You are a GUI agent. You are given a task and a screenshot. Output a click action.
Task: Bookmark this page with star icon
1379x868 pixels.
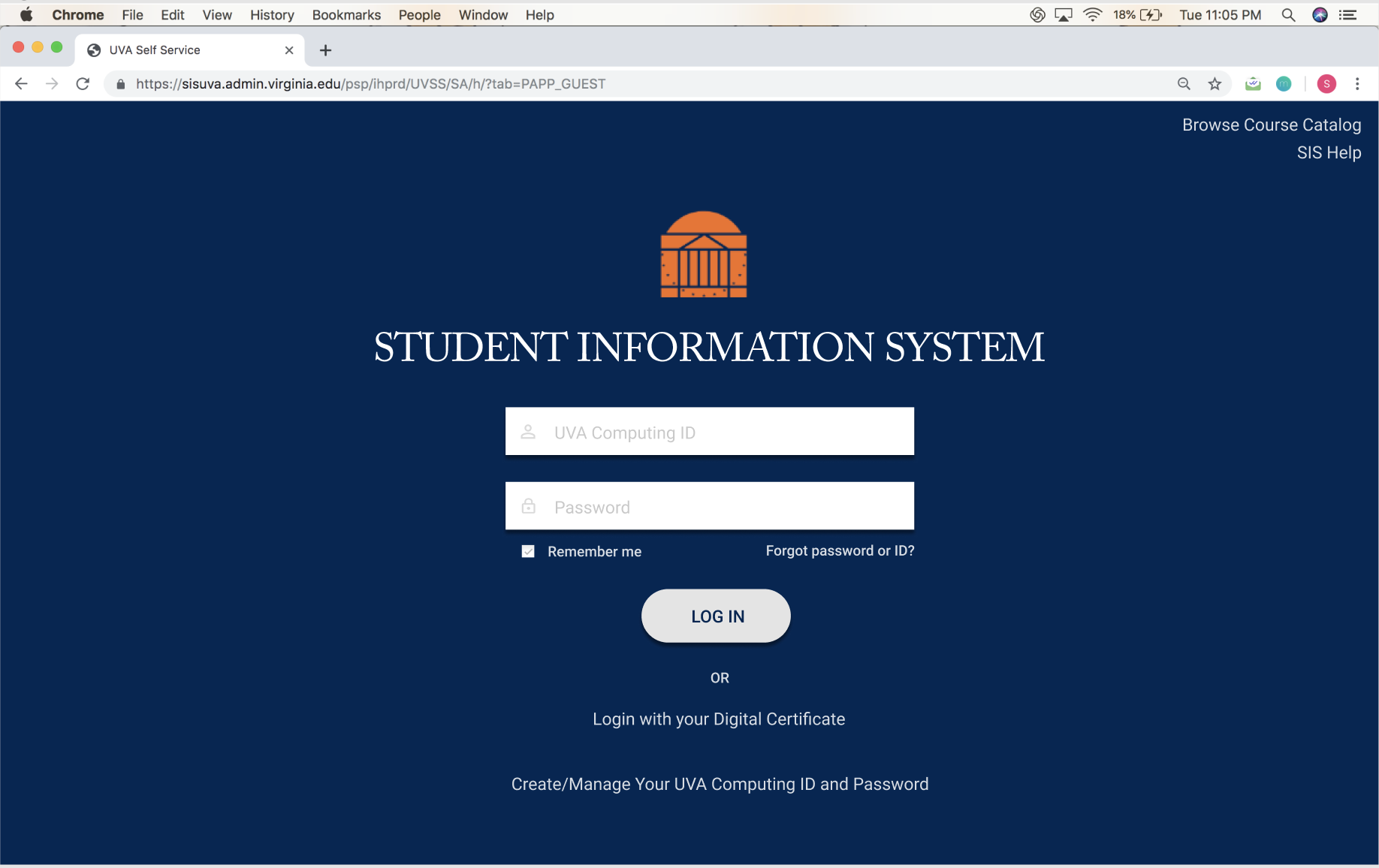1215,84
